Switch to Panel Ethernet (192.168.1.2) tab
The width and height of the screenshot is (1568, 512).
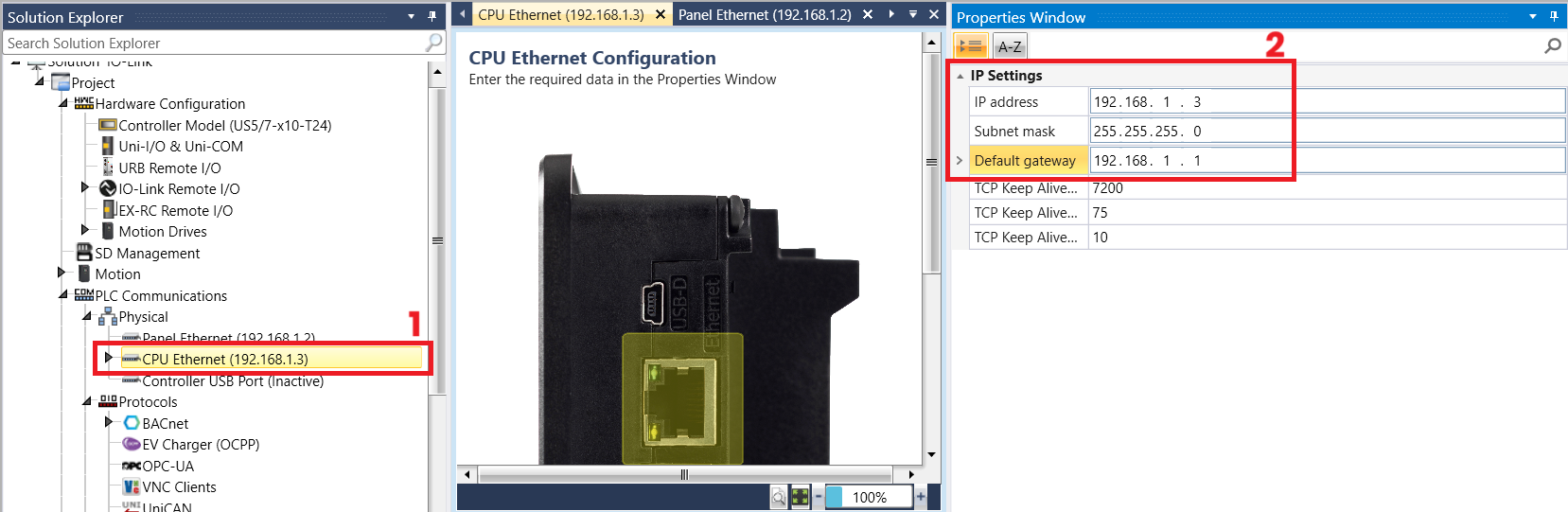coord(765,14)
